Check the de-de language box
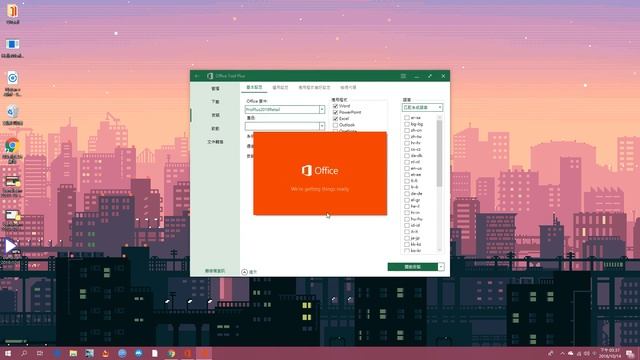The image size is (640, 360). coord(407,193)
